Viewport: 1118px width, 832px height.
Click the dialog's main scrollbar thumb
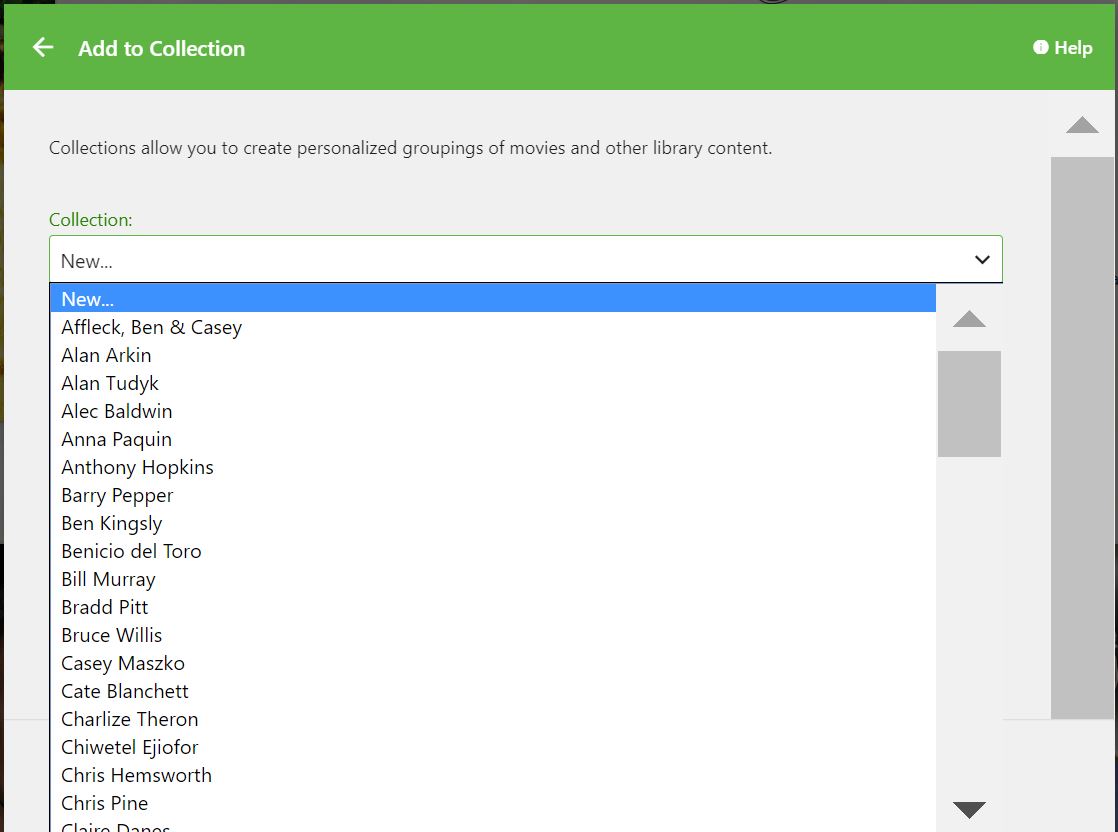point(1082,437)
